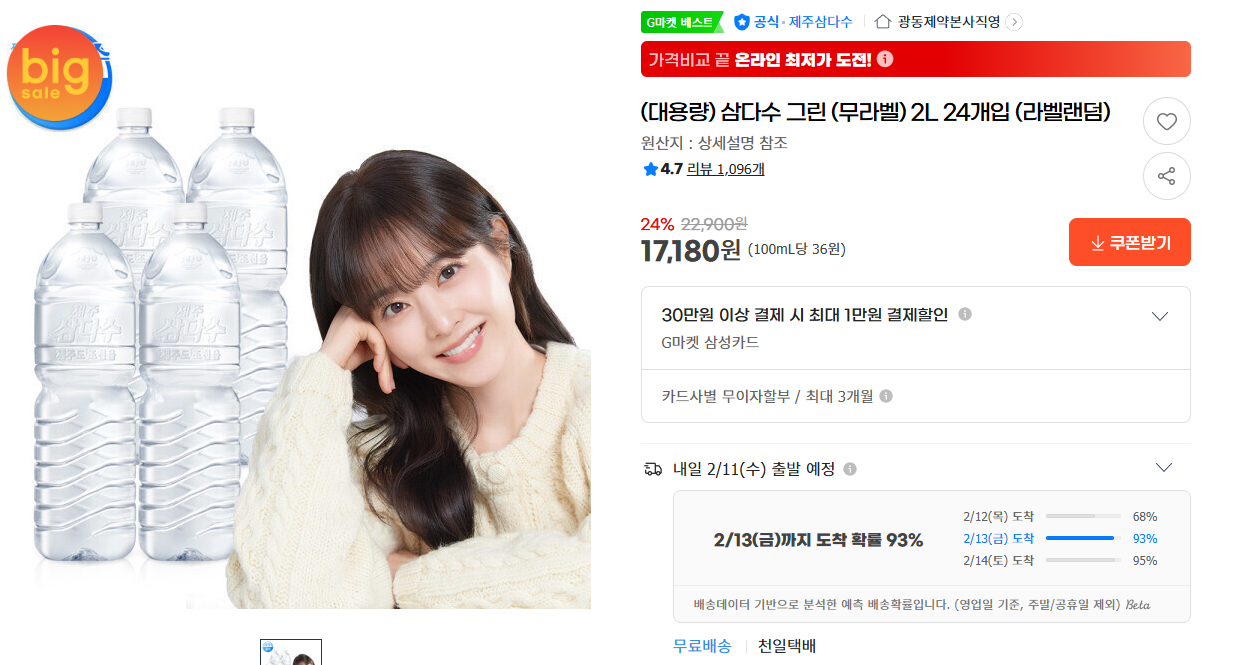Image resolution: width=1252 pixels, height=665 pixels.
Task: Click the delivery truck icon
Action: click(x=653, y=468)
